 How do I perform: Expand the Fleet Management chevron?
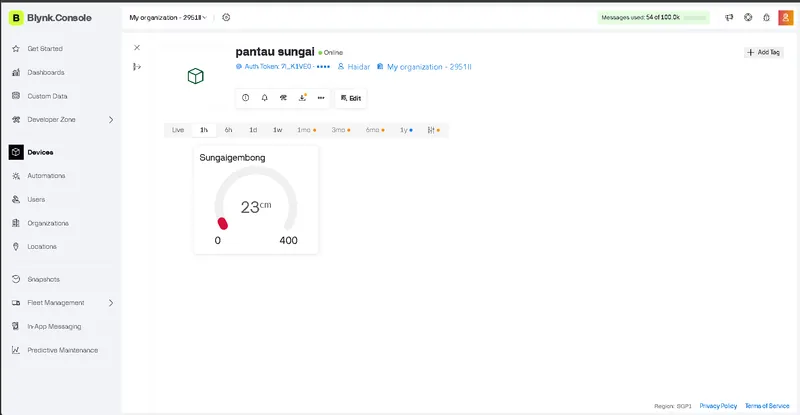(x=111, y=303)
